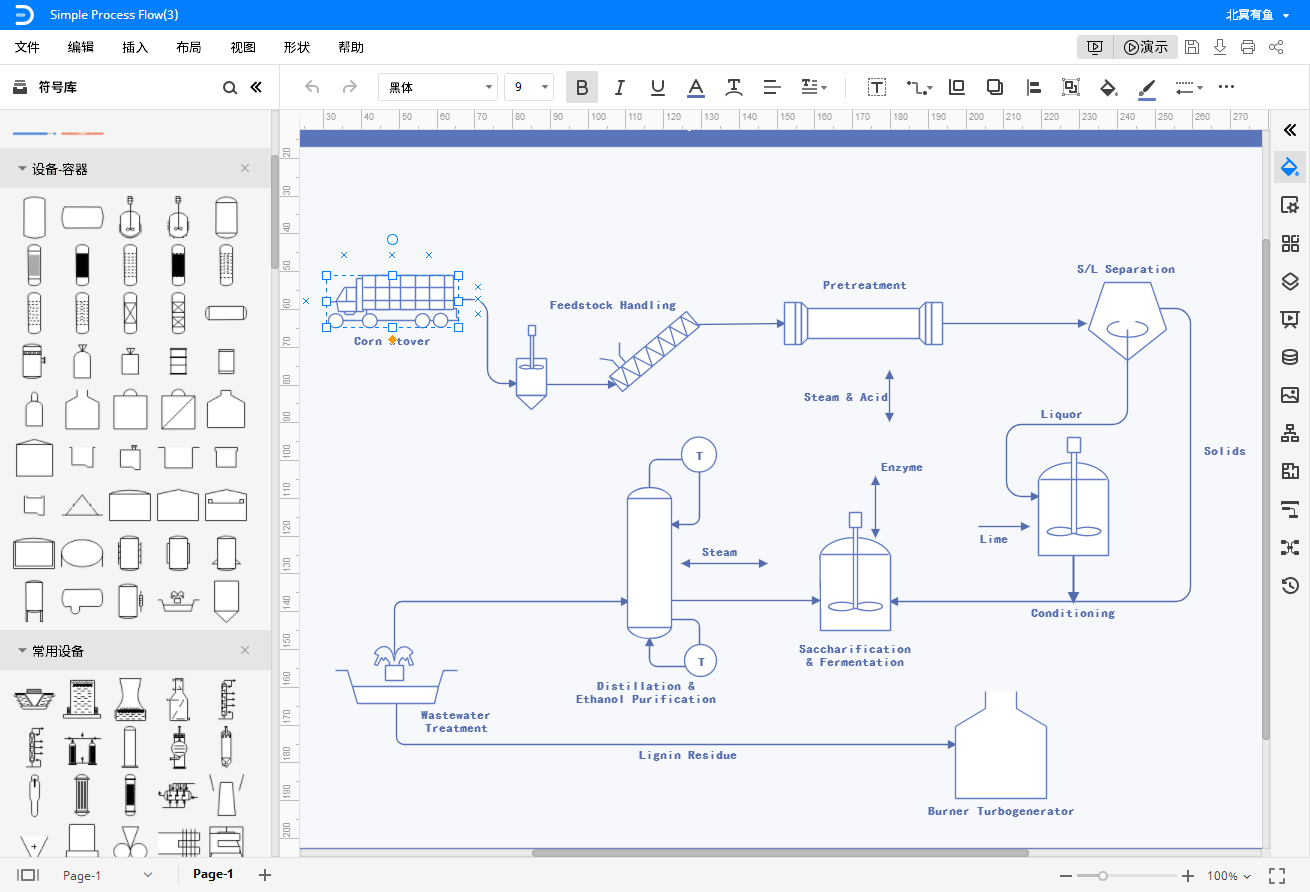This screenshot has height=892, width=1310.
Task: Toggle bold formatting
Action: (581, 88)
